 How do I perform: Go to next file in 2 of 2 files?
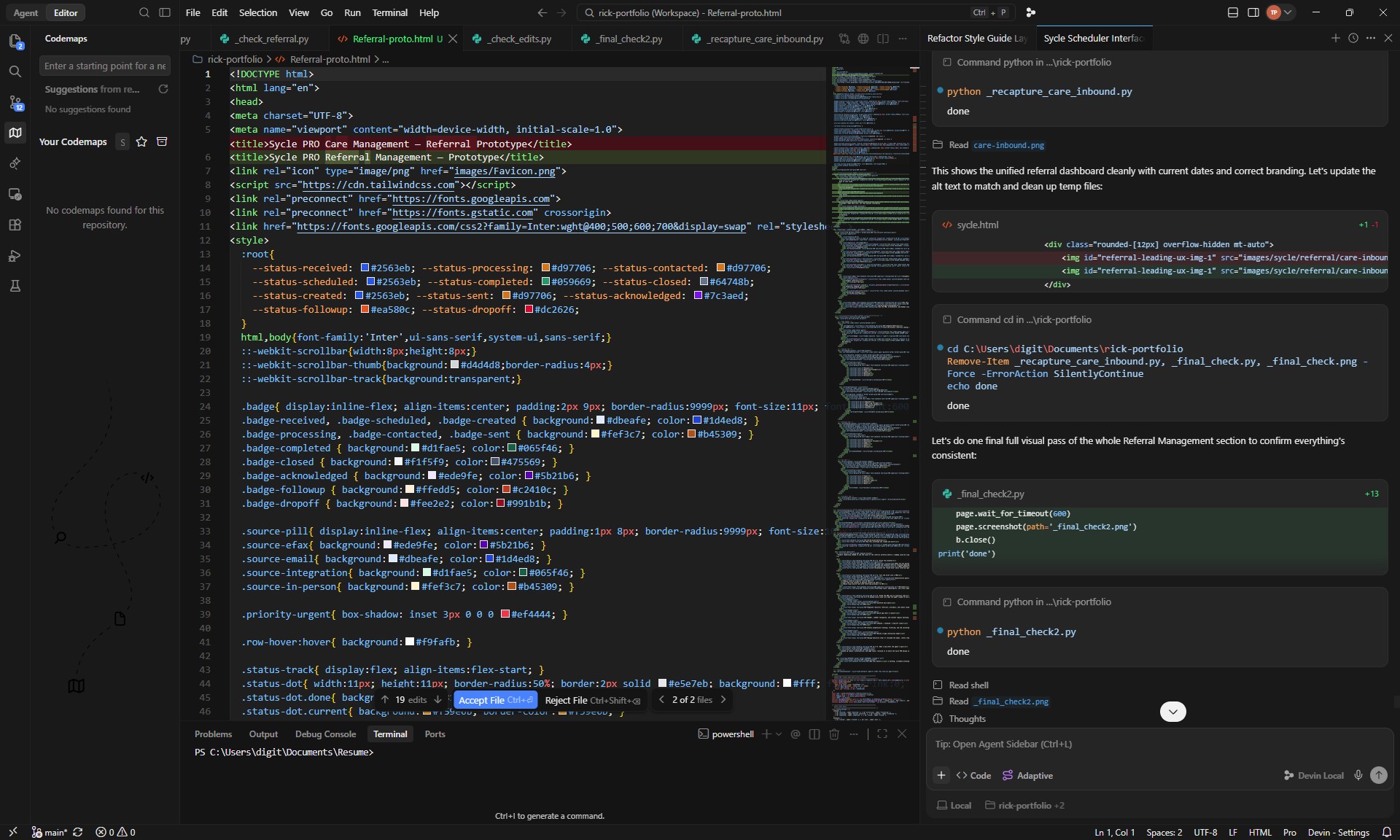click(723, 699)
